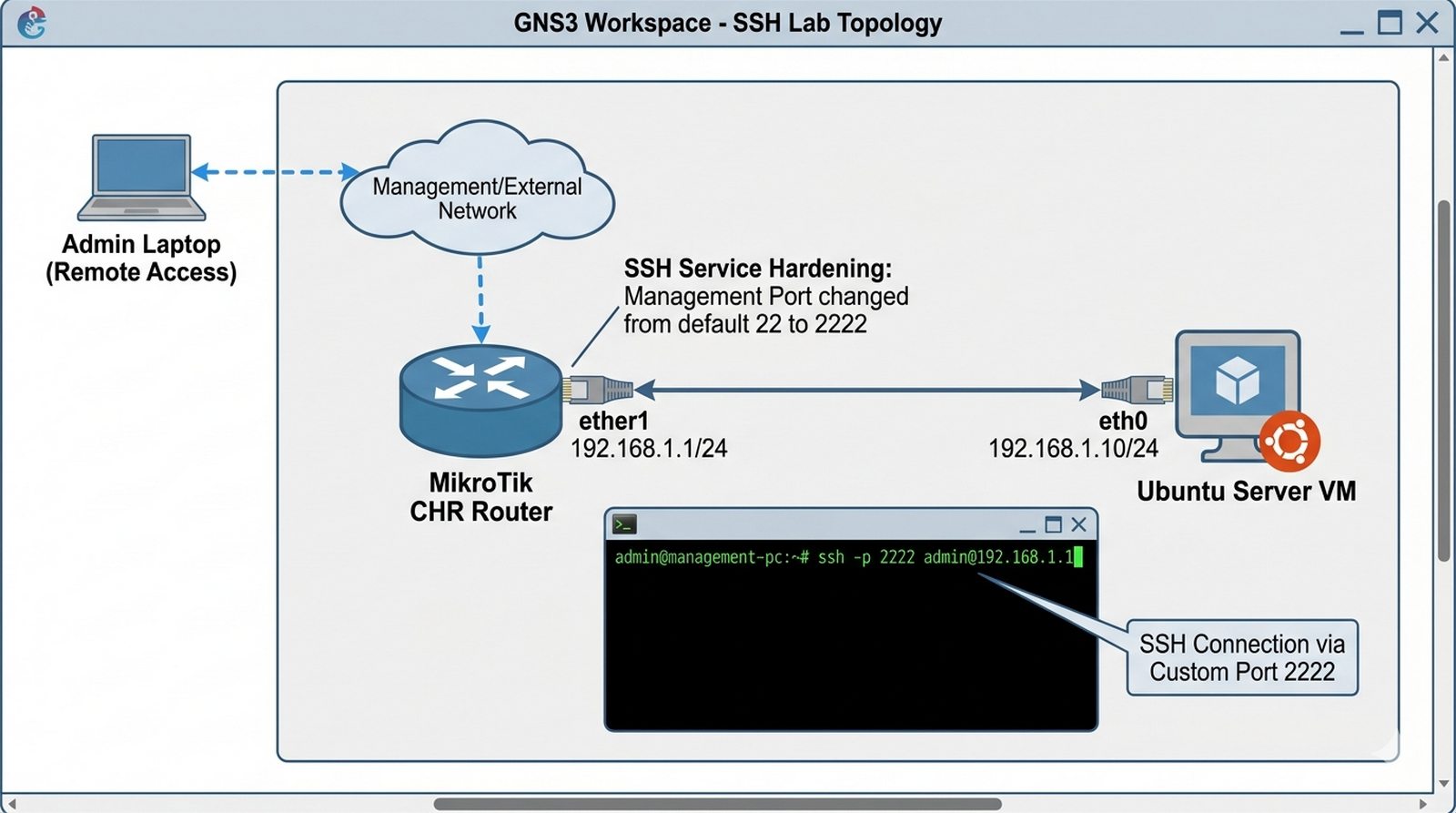Select the 192.168.1.10/24 address label

pos(1073,448)
